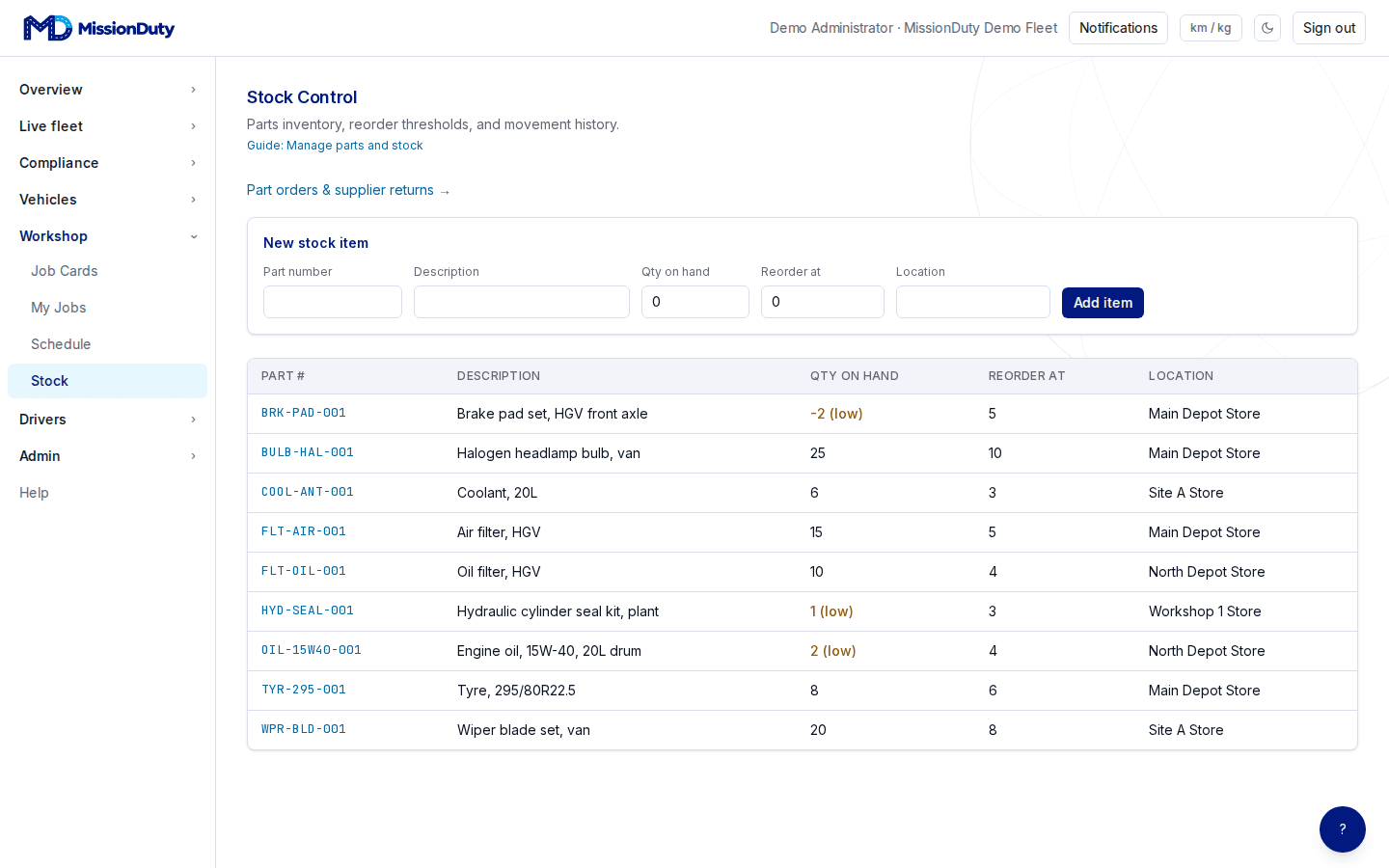Open part FLT-AIR-001
The image size is (1389, 868).
tap(304, 531)
